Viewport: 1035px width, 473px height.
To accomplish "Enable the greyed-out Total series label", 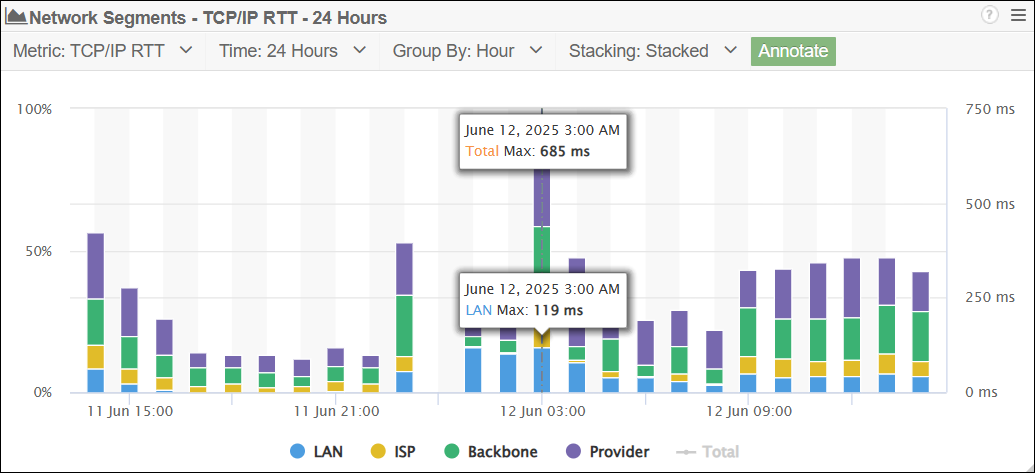I will (720, 452).
